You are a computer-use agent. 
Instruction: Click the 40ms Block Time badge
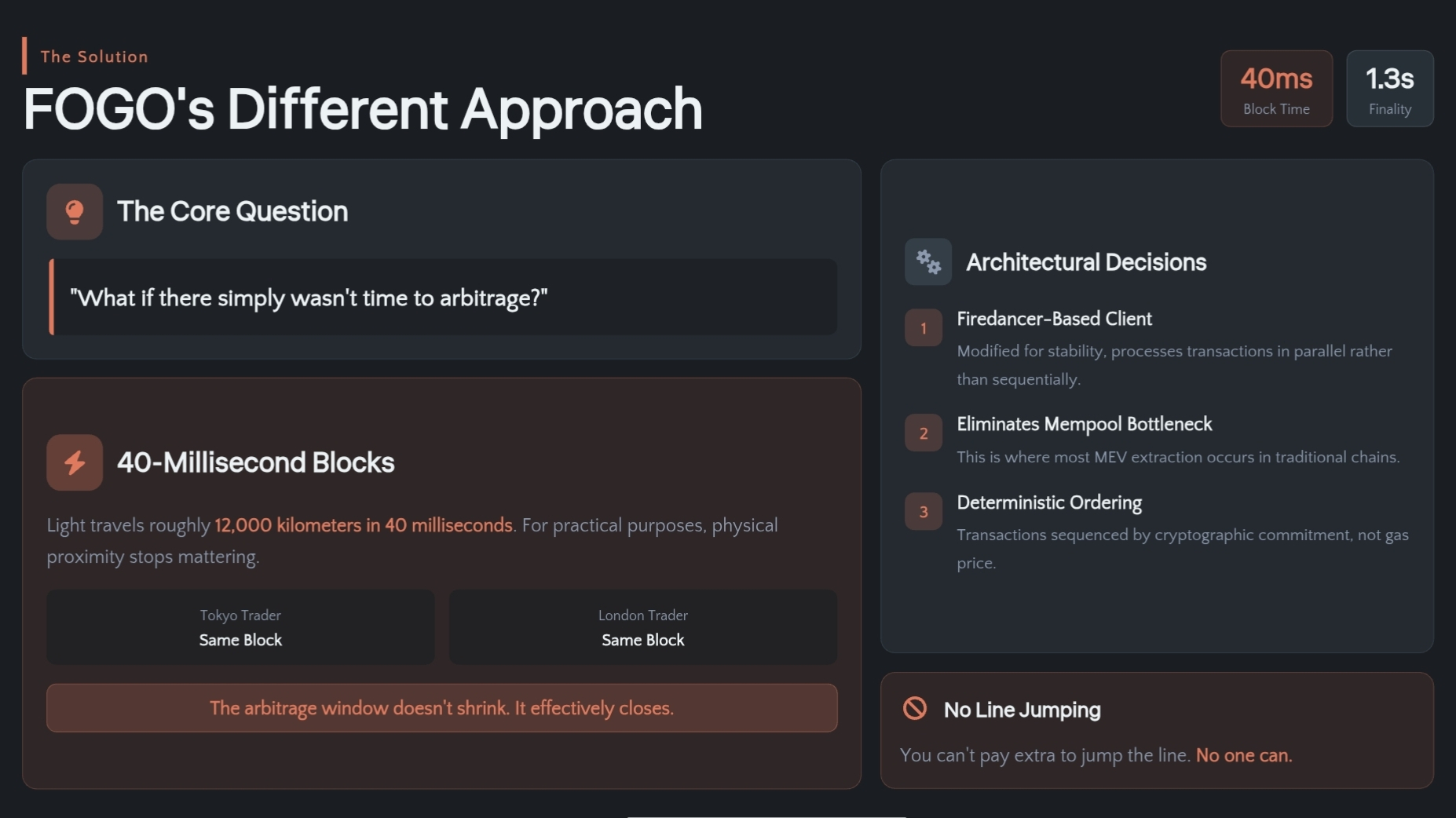click(x=1276, y=89)
